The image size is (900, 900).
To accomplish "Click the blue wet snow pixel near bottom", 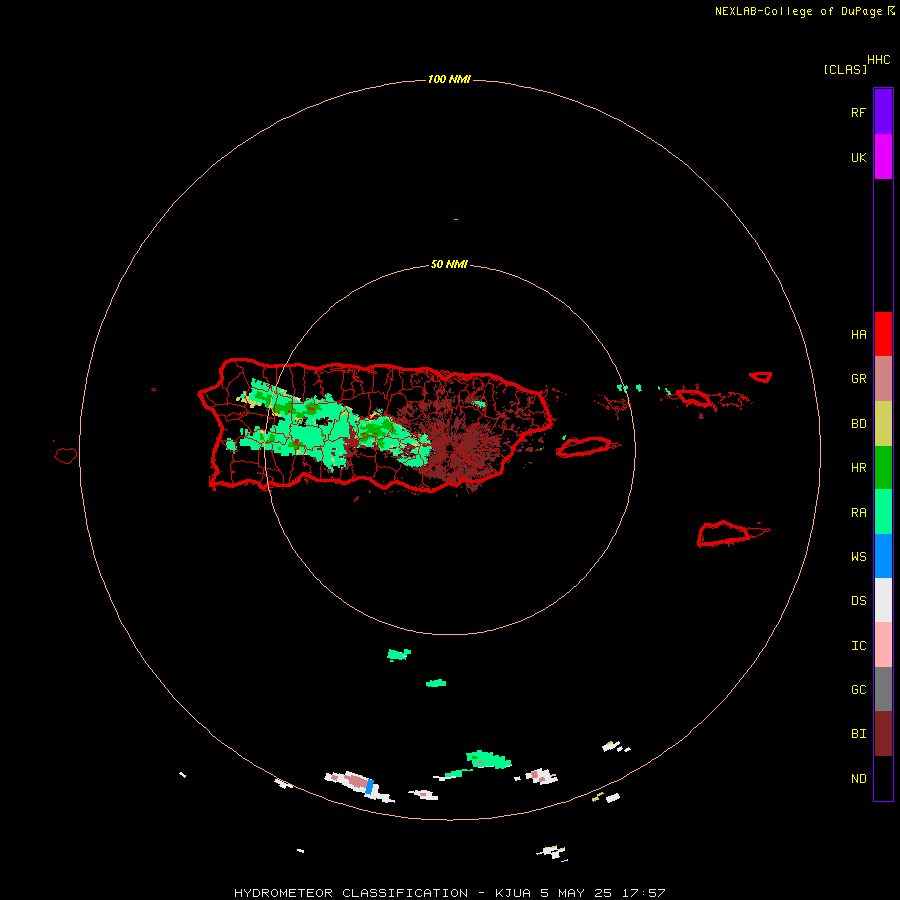I will pyautogui.click(x=370, y=786).
